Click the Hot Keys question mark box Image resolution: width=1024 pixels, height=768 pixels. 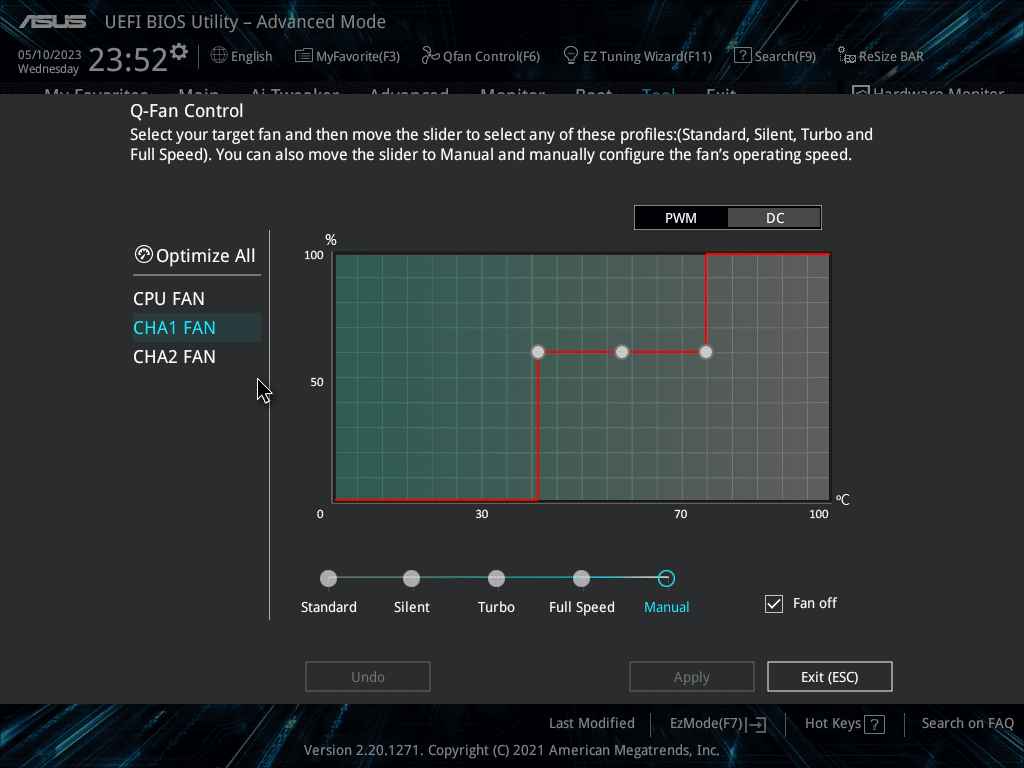tap(874, 724)
